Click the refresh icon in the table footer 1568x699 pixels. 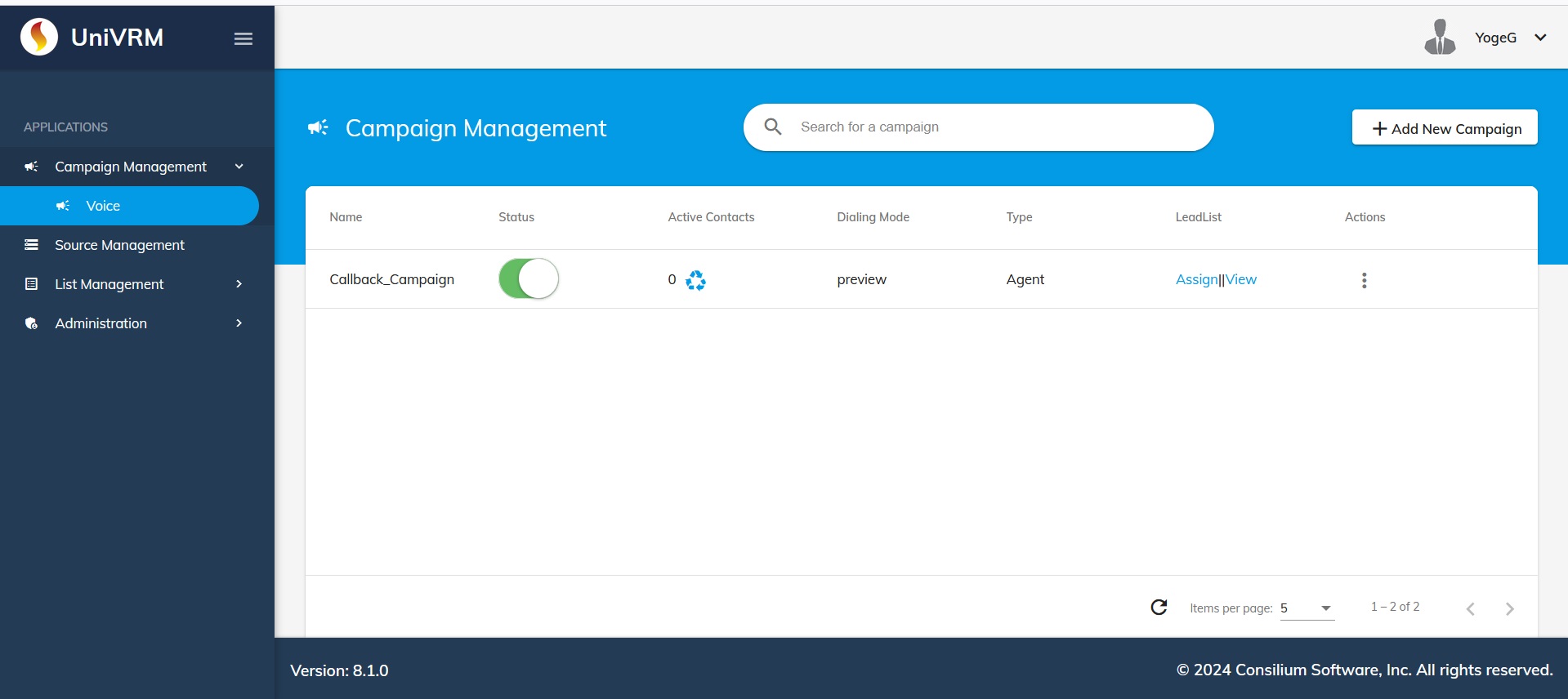point(1159,607)
